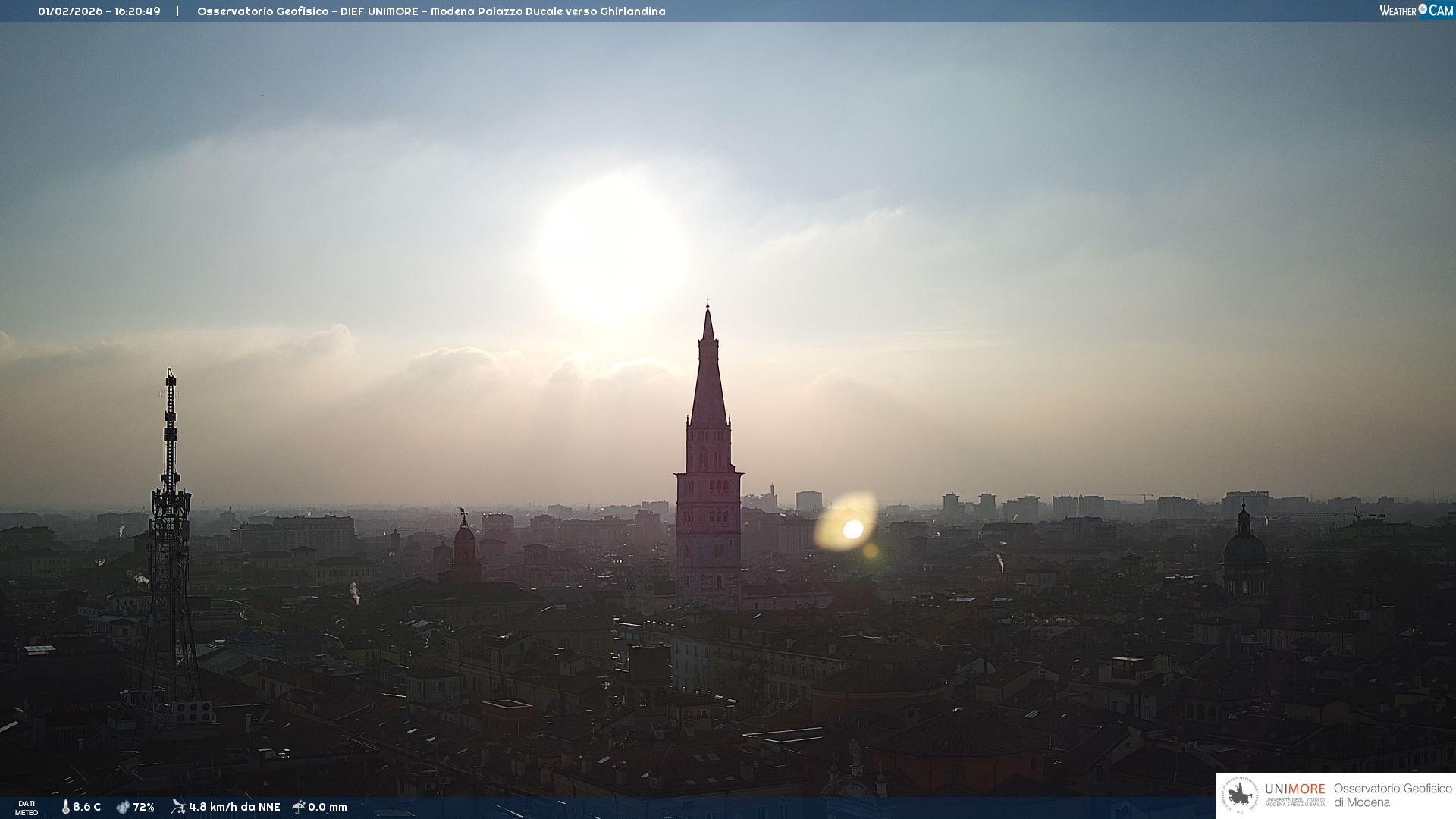Click the thermometer temperature icon
1456x819 pixels.
coord(65,807)
